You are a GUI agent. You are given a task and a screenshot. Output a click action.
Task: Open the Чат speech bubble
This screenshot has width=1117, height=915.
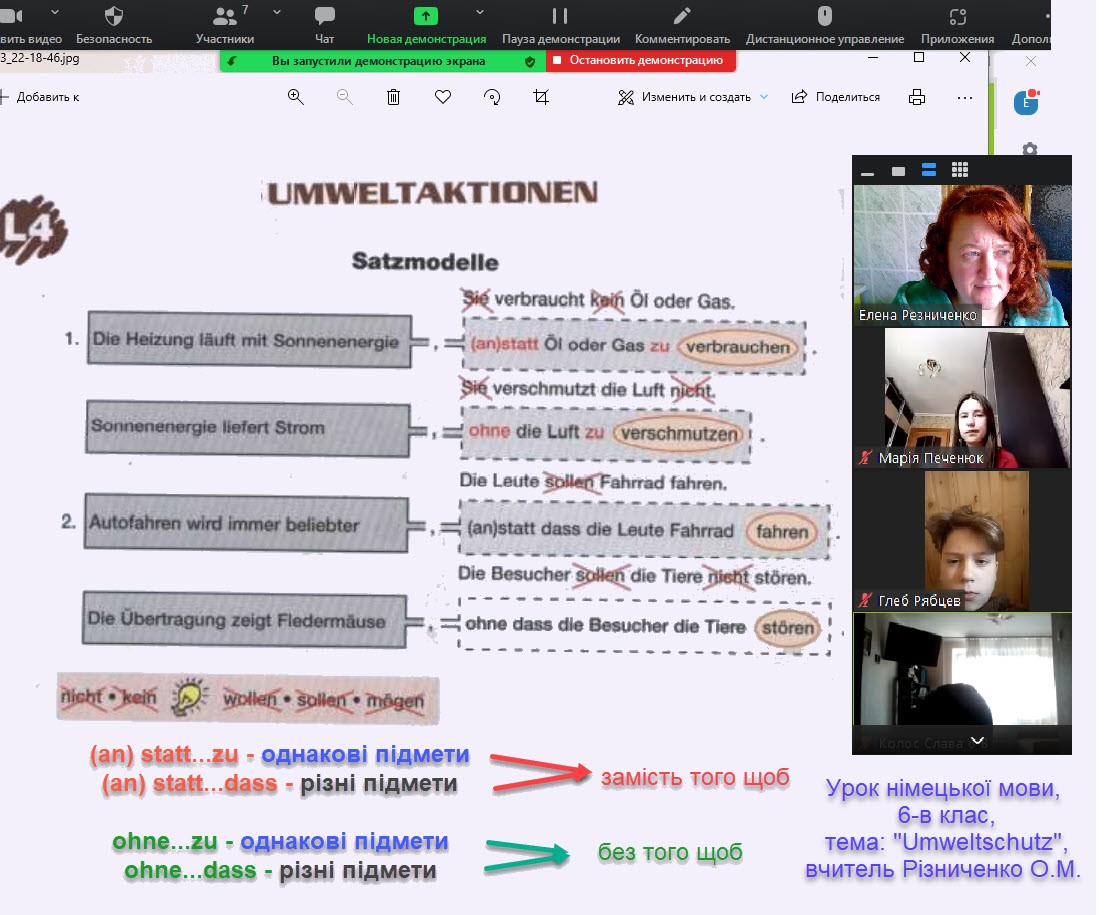[324, 17]
